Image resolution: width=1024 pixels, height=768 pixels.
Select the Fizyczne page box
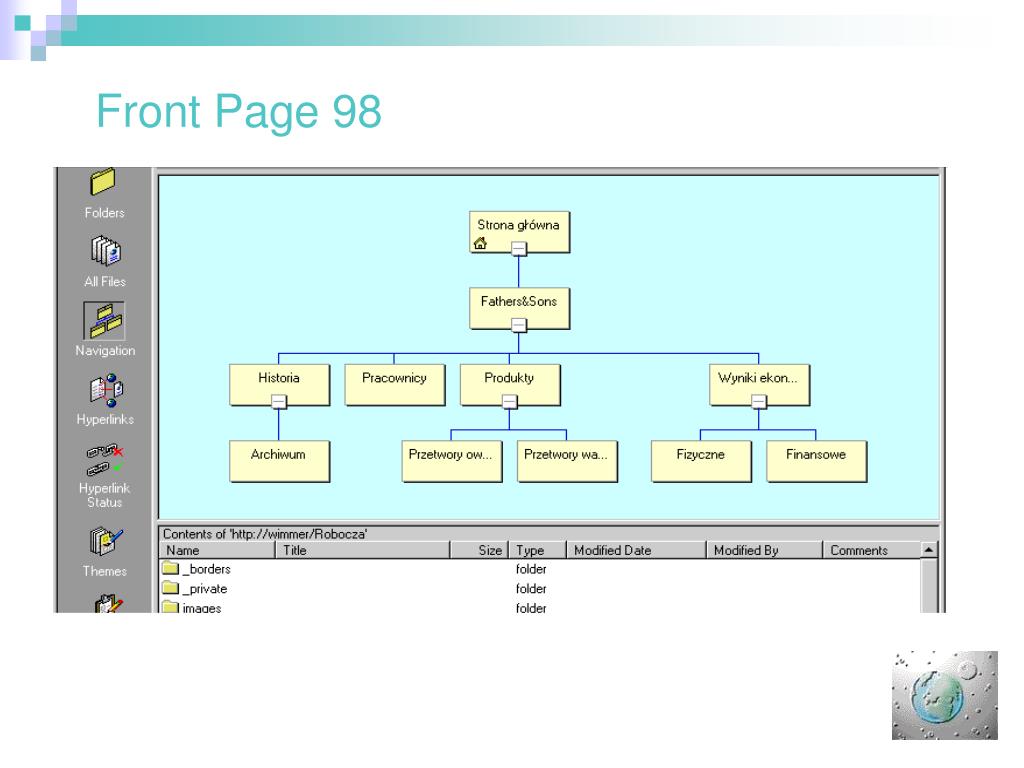click(x=701, y=461)
